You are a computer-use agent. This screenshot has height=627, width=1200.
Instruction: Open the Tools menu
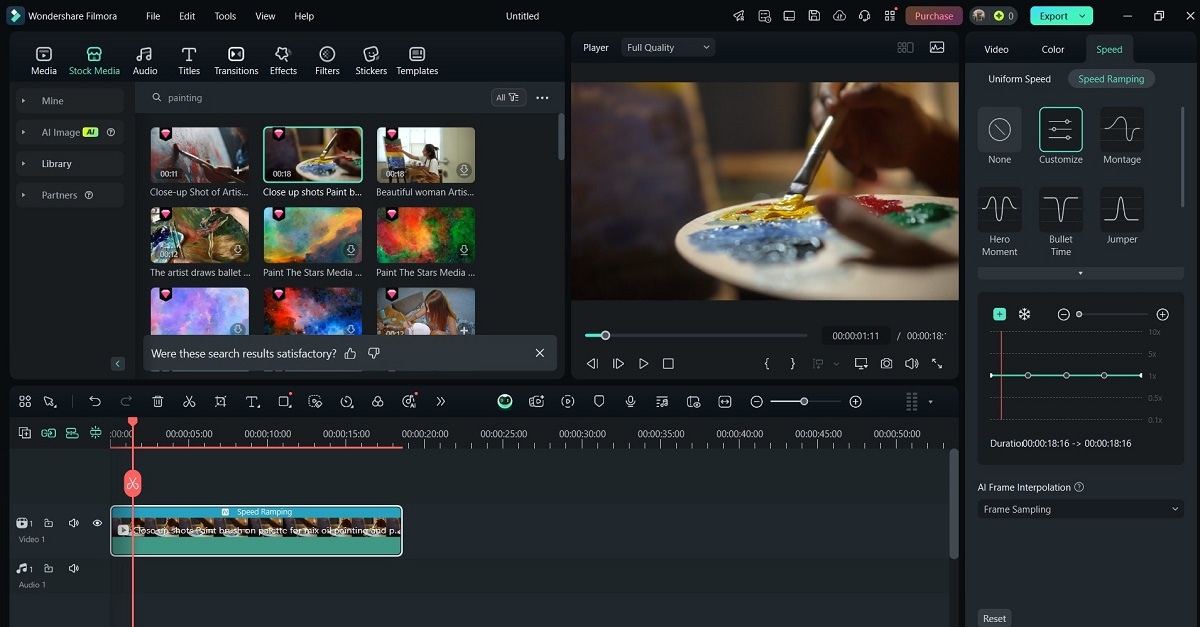(x=225, y=16)
